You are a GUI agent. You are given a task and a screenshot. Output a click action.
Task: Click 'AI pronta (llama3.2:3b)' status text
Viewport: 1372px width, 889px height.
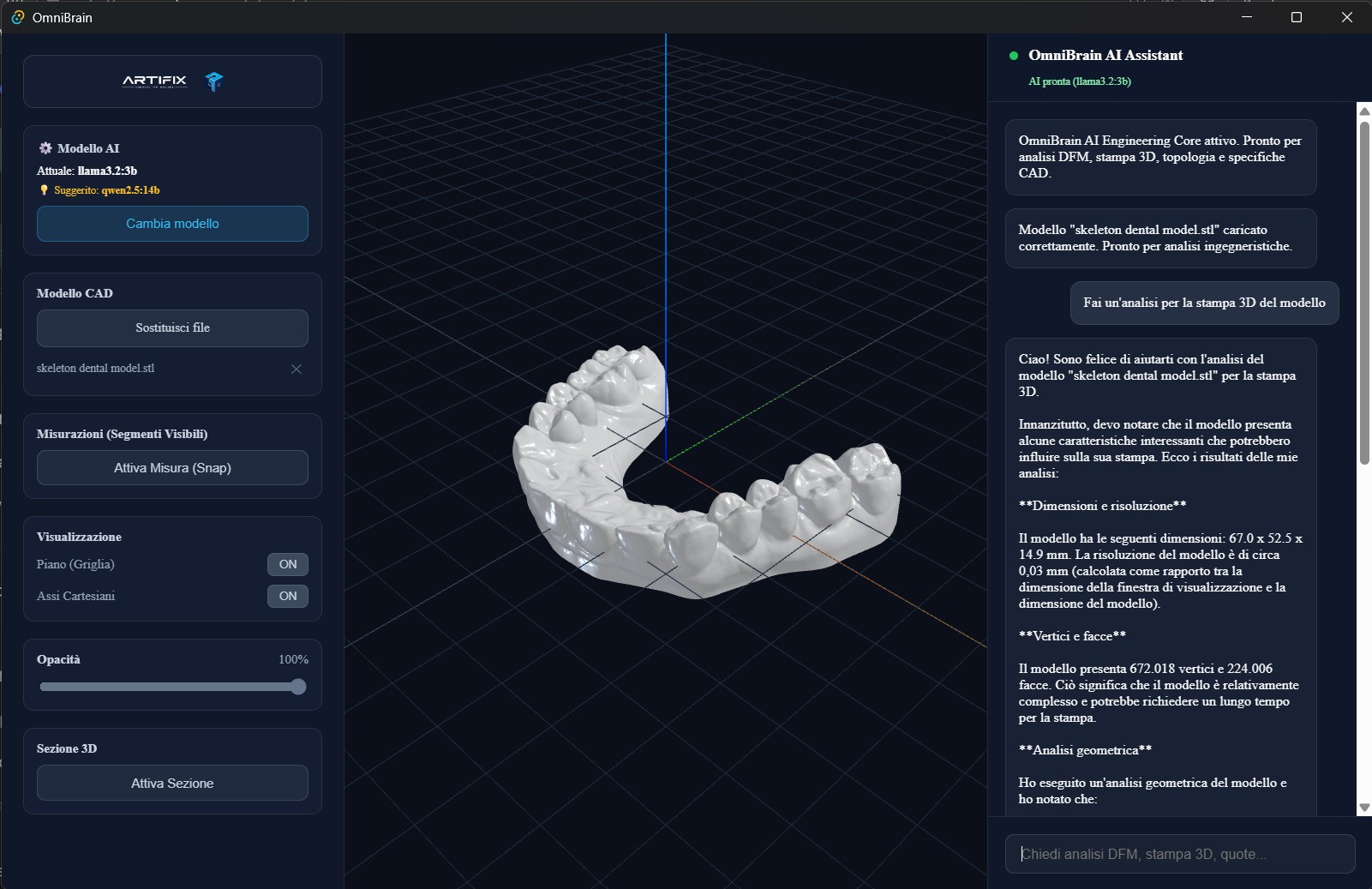tap(1080, 81)
